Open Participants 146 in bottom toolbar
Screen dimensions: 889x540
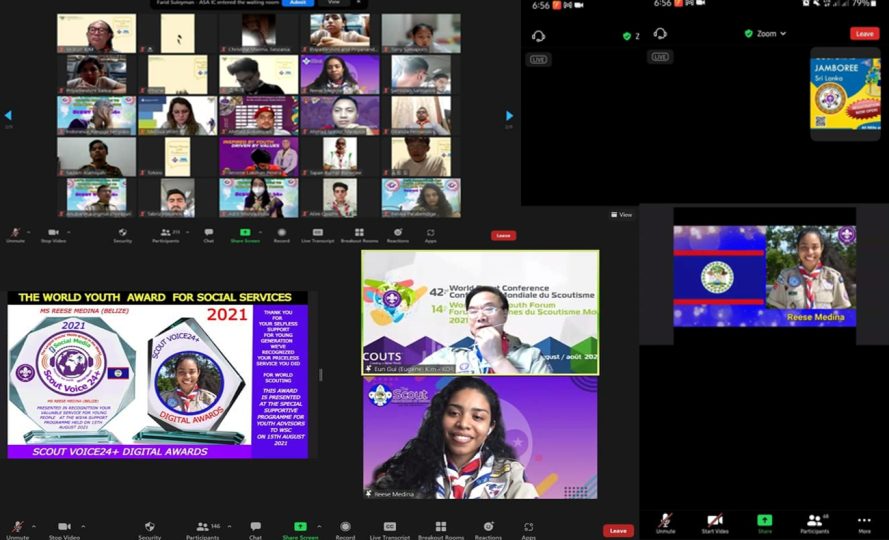(x=202, y=530)
